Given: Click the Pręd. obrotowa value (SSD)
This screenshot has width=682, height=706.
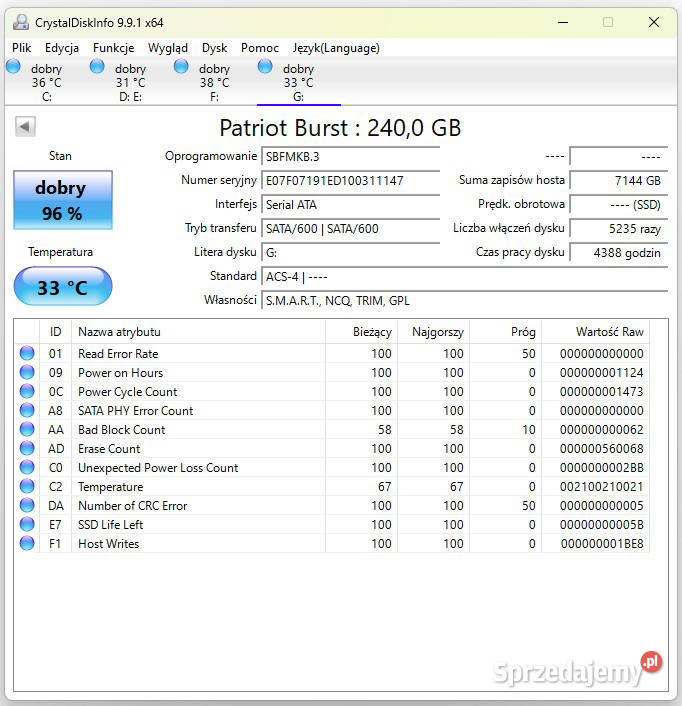Looking at the screenshot, I should click(619, 204).
